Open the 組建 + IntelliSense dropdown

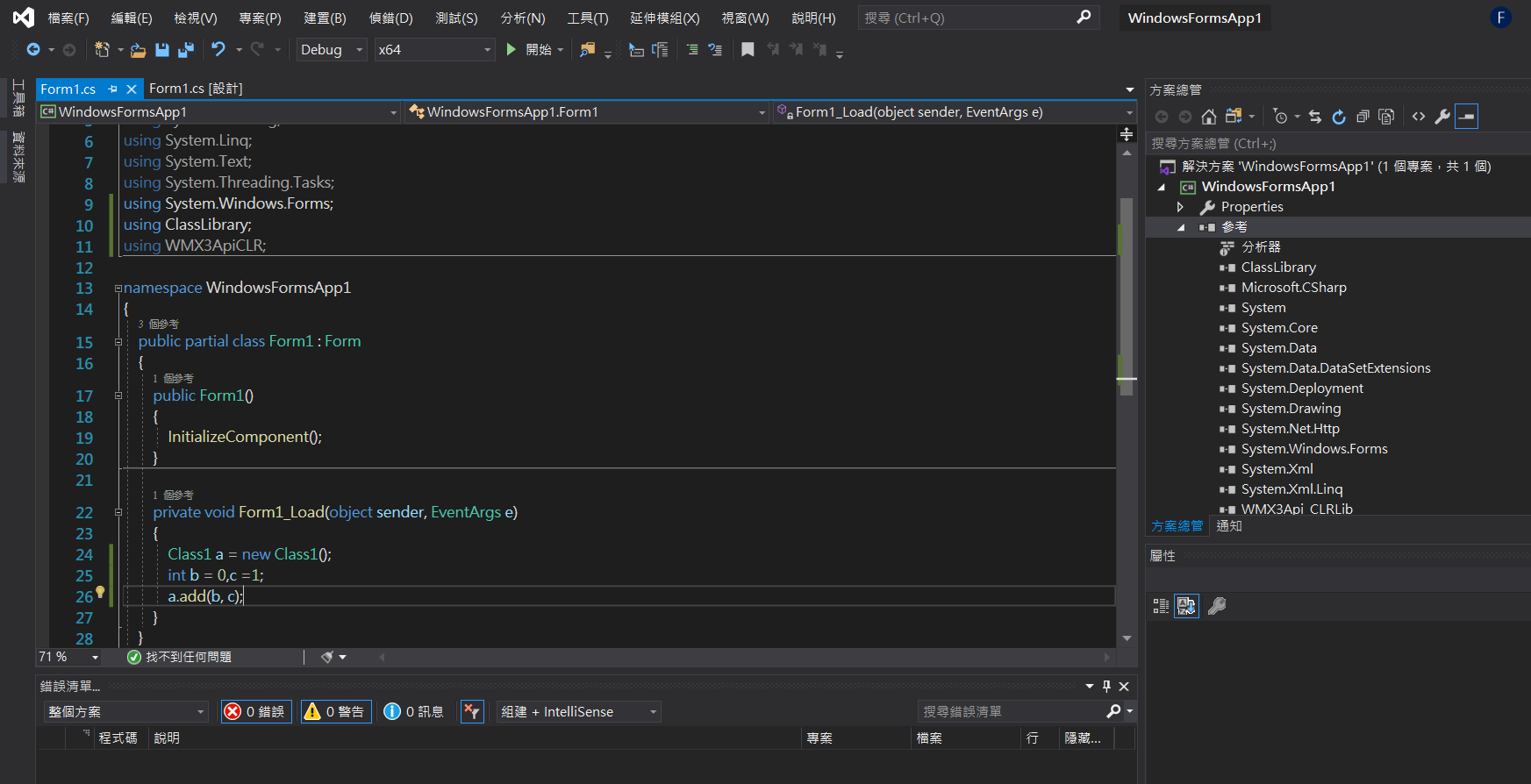pos(578,712)
